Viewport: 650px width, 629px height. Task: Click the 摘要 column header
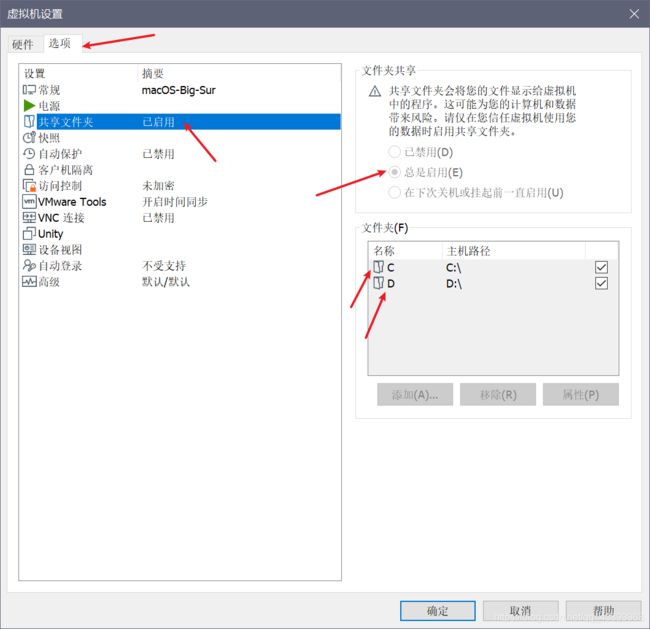tap(239, 73)
